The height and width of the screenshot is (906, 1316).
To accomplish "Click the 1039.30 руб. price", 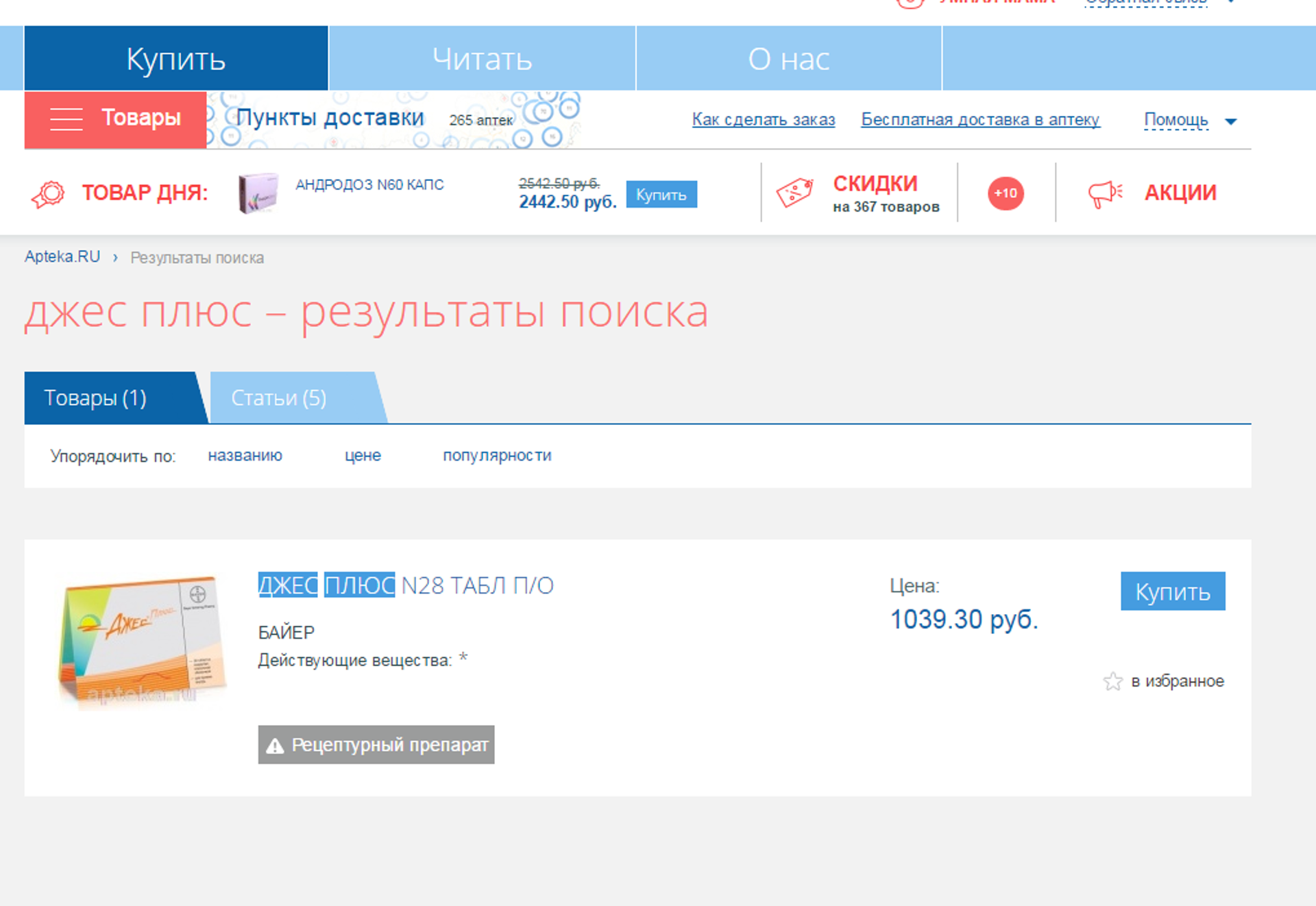I will tap(964, 620).
